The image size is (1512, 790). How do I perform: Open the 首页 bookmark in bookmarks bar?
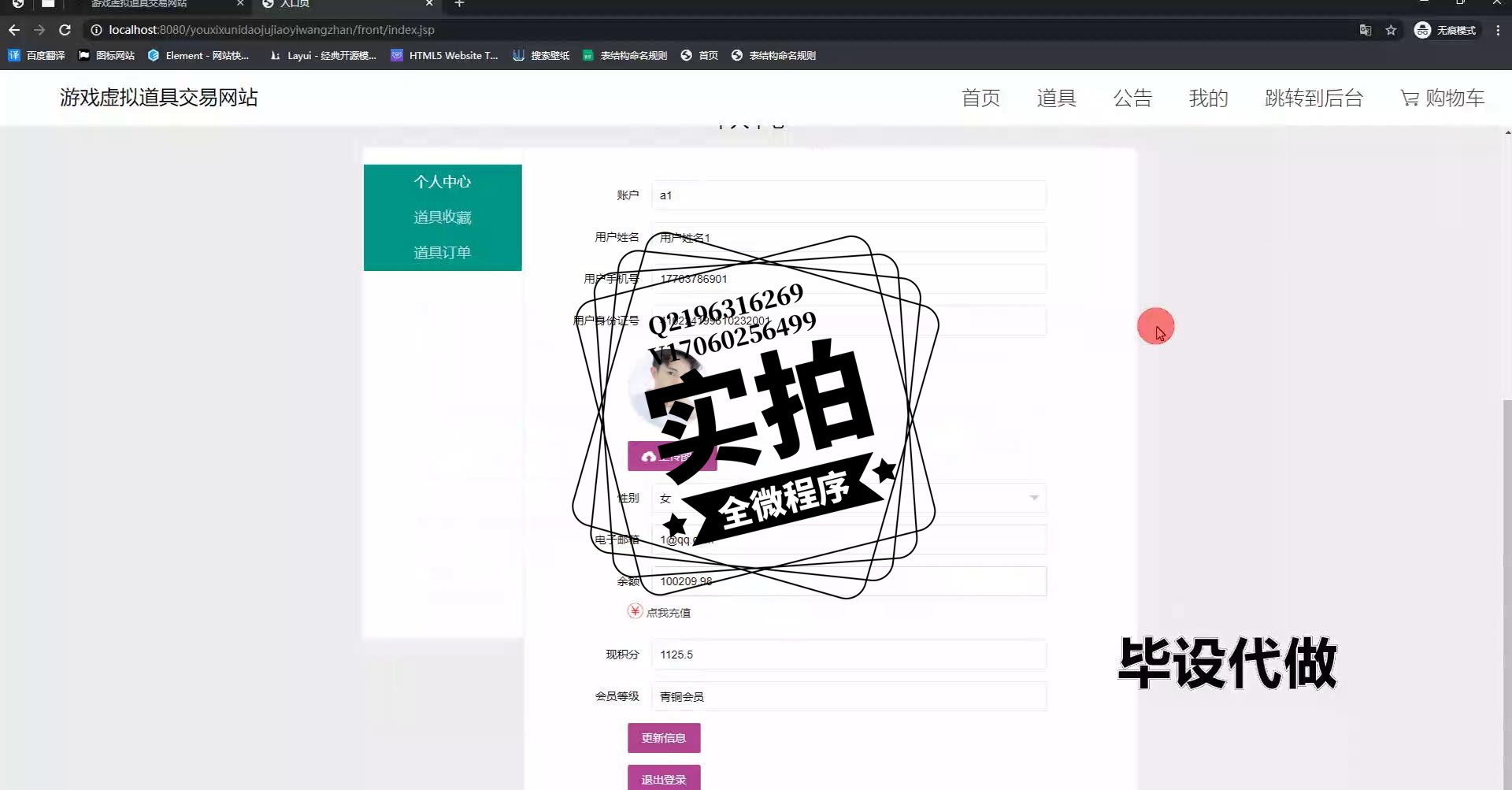(699, 55)
